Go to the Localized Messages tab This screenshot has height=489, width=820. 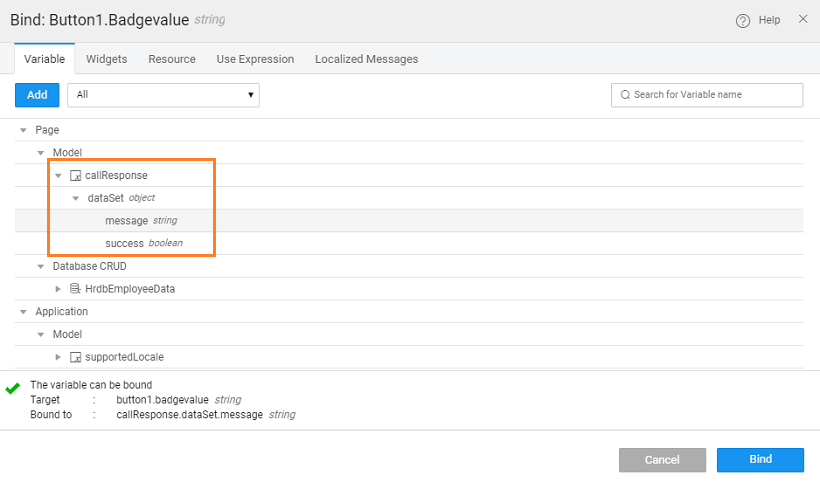pos(366,59)
